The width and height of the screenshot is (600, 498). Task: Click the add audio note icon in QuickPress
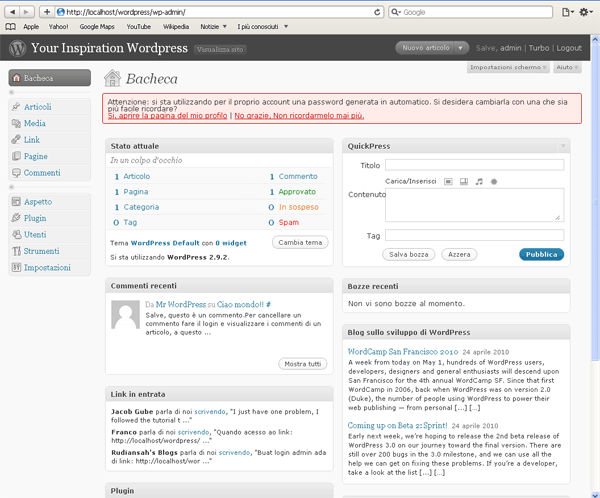(x=479, y=181)
